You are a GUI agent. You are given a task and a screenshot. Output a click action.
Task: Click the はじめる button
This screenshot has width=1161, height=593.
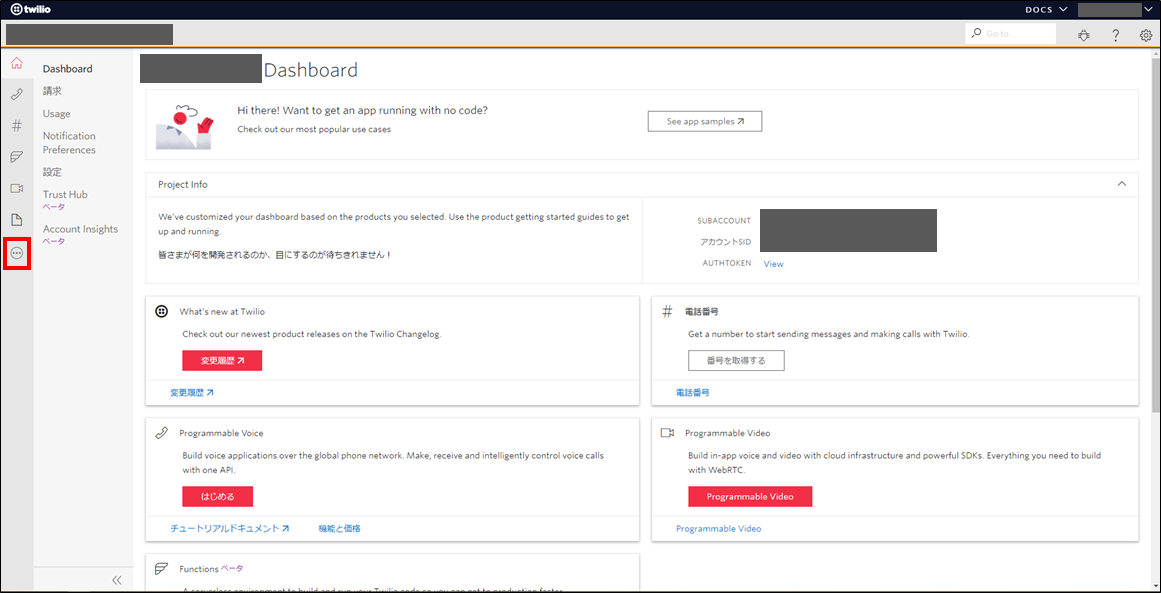218,497
